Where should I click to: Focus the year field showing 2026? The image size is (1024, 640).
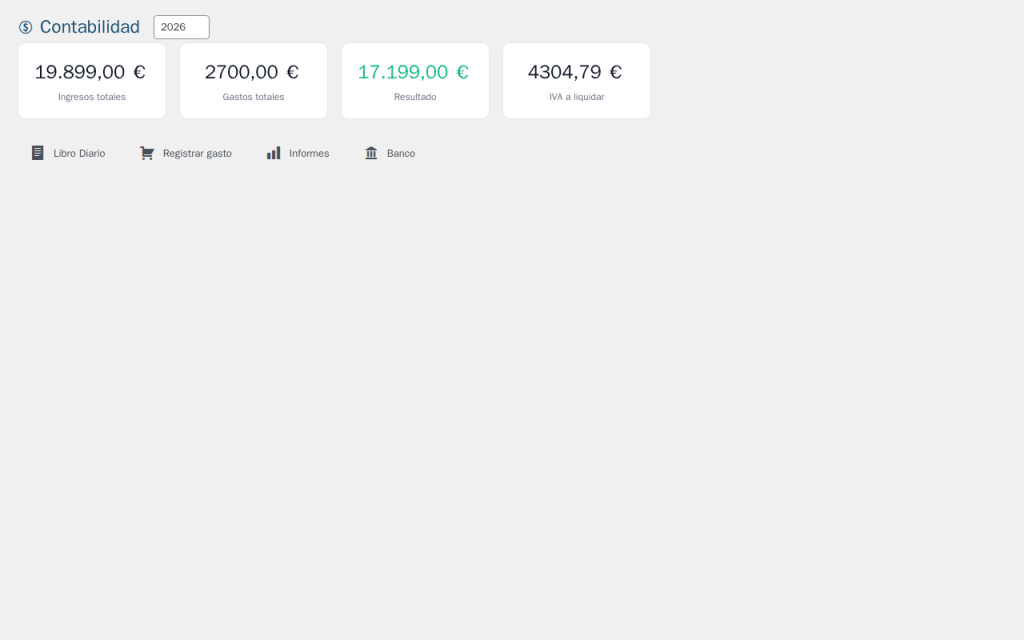tap(181, 27)
